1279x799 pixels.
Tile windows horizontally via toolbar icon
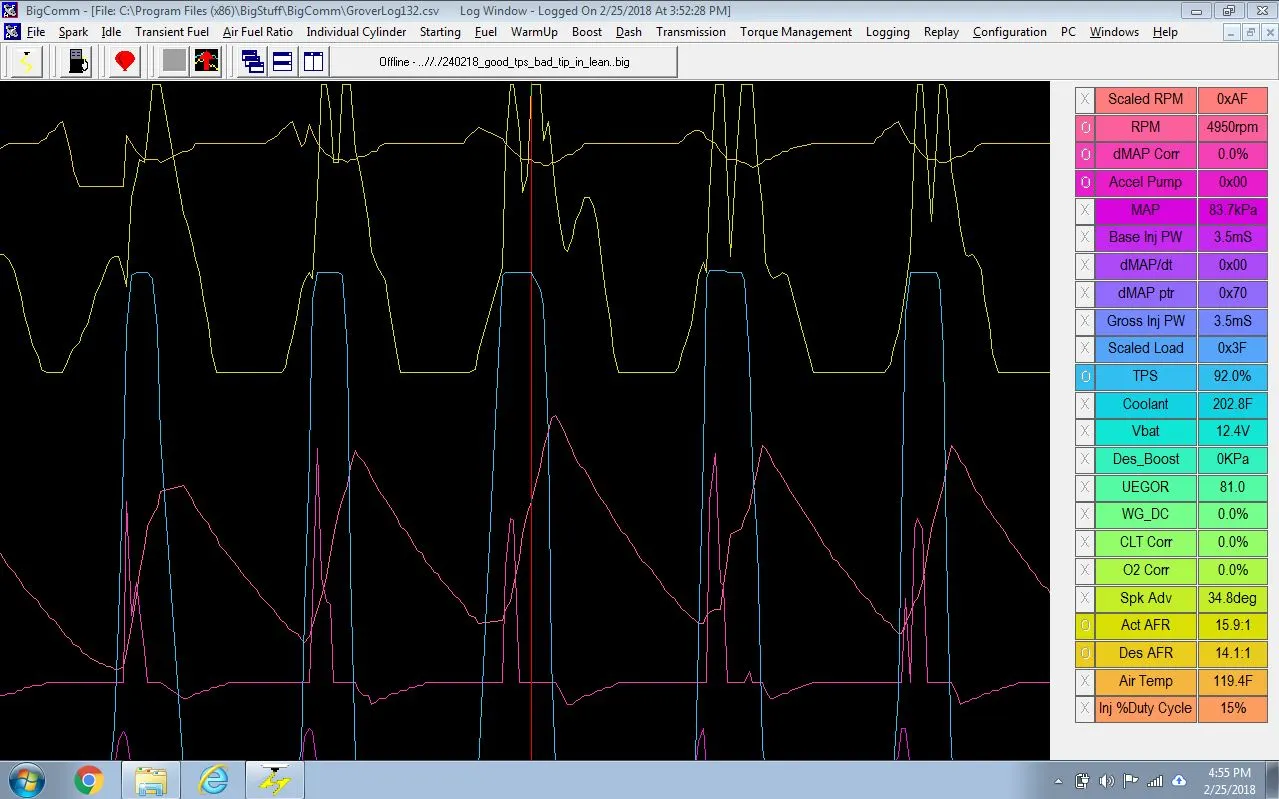pos(283,62)
